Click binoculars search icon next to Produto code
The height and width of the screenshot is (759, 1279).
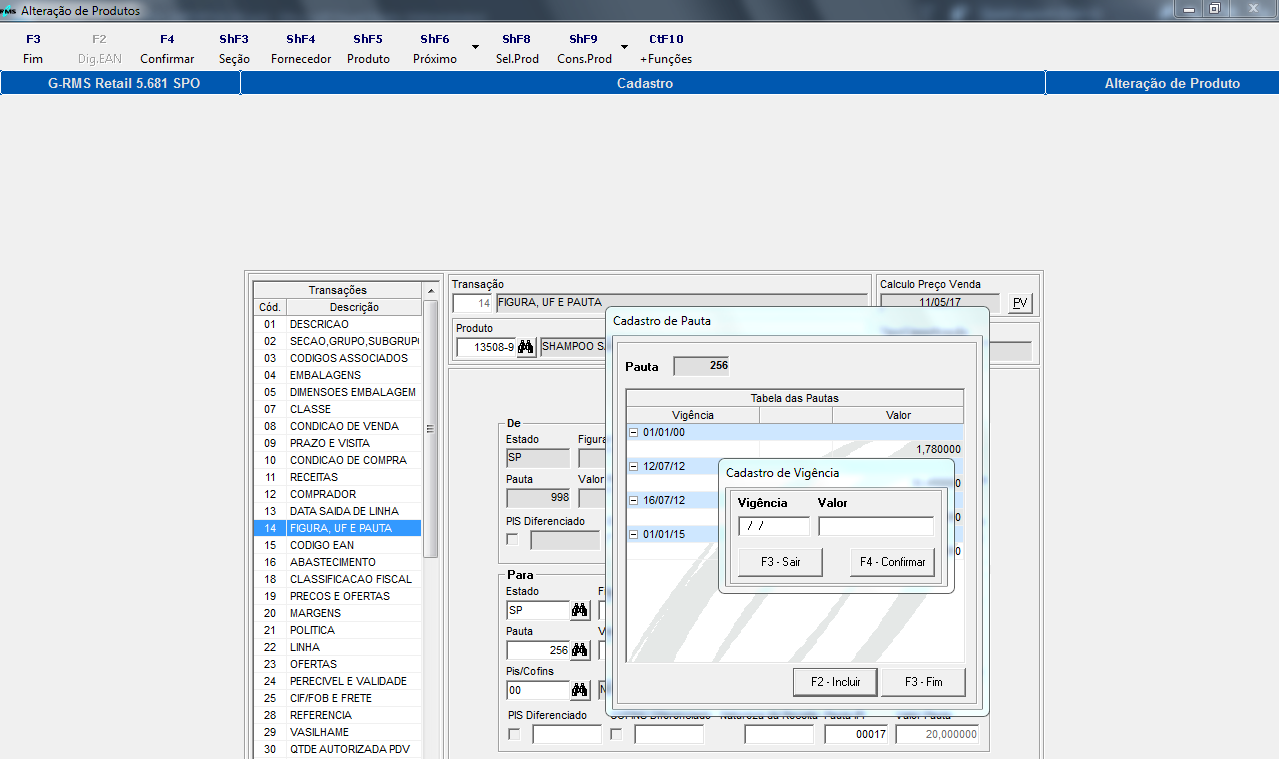(x=526, y=348)
